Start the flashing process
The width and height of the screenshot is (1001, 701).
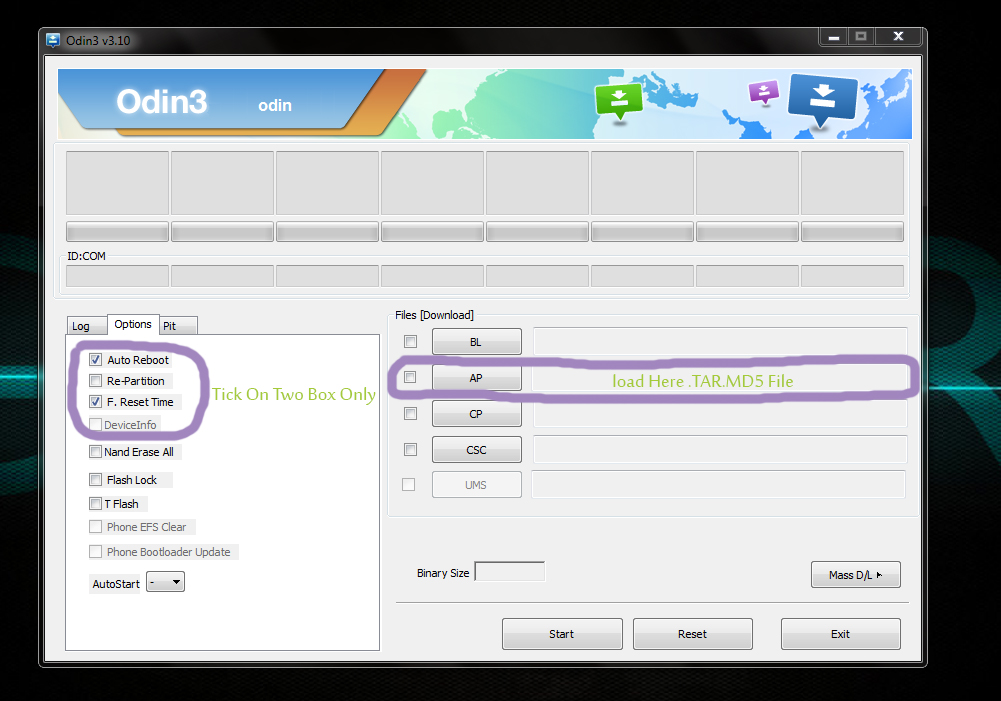tap(562, 634)
